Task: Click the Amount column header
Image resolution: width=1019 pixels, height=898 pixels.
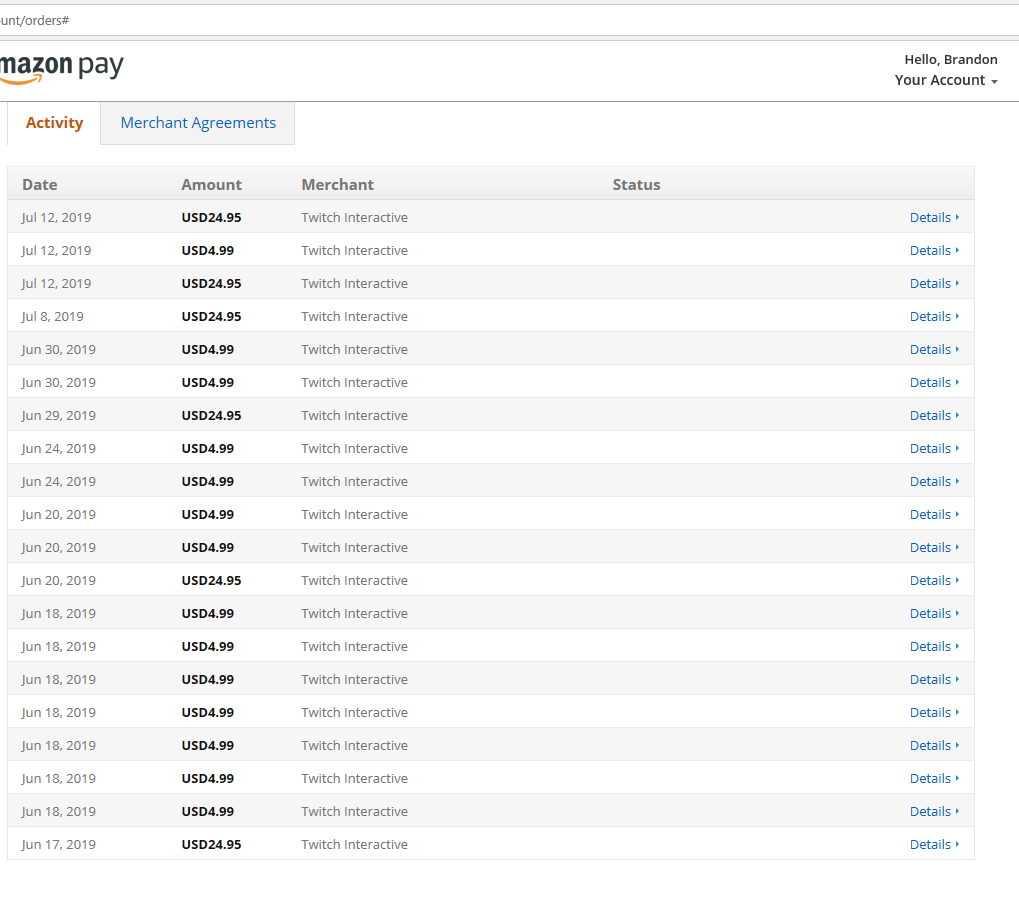Action: coord(211,185)
